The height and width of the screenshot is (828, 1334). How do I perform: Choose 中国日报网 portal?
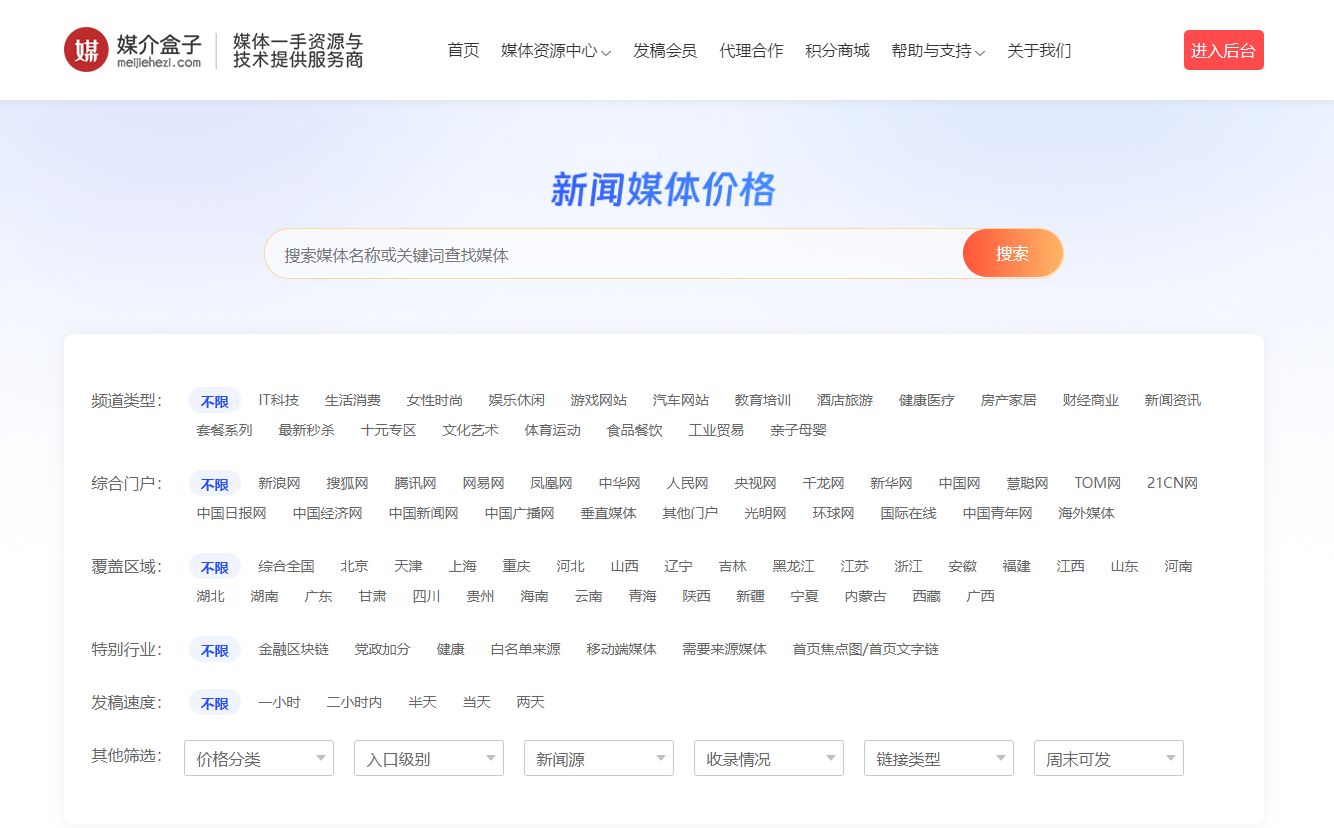tap(231, 513)
